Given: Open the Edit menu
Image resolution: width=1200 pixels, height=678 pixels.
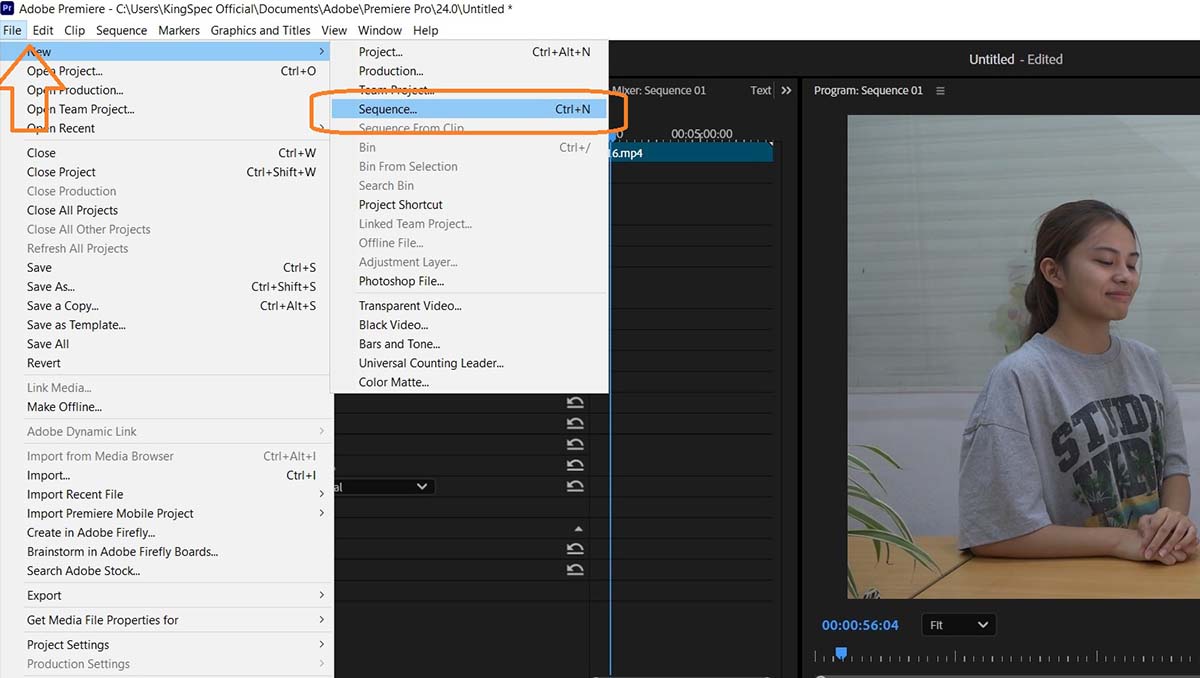Looking at the screenshot, I should click(43, 31).
